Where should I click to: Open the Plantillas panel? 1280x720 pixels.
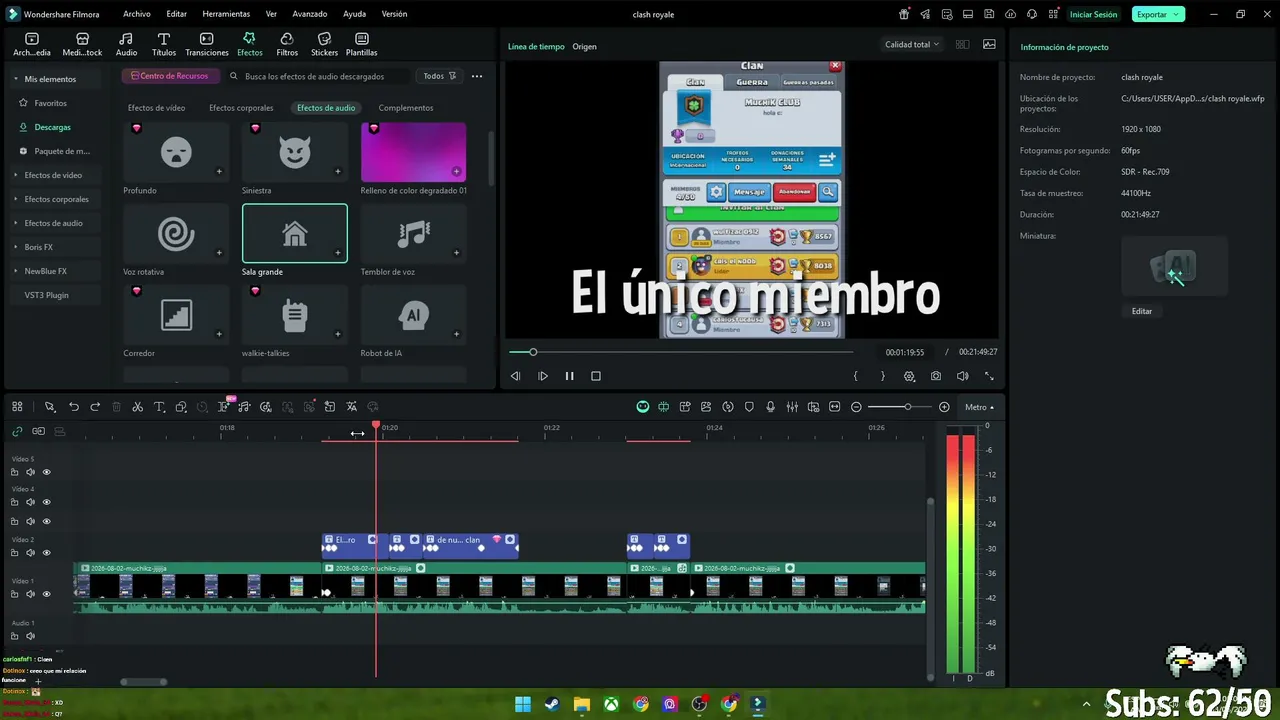tap(362, 44)
